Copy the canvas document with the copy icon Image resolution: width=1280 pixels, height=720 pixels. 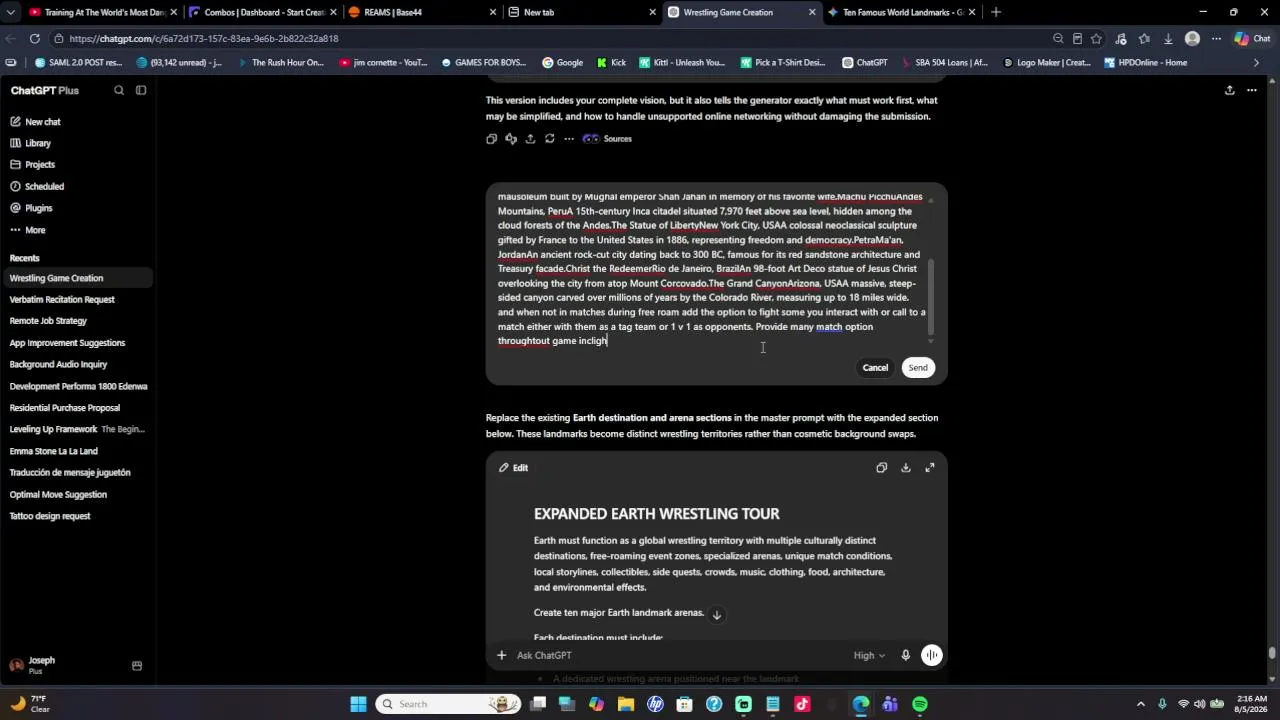coord(881,467)
